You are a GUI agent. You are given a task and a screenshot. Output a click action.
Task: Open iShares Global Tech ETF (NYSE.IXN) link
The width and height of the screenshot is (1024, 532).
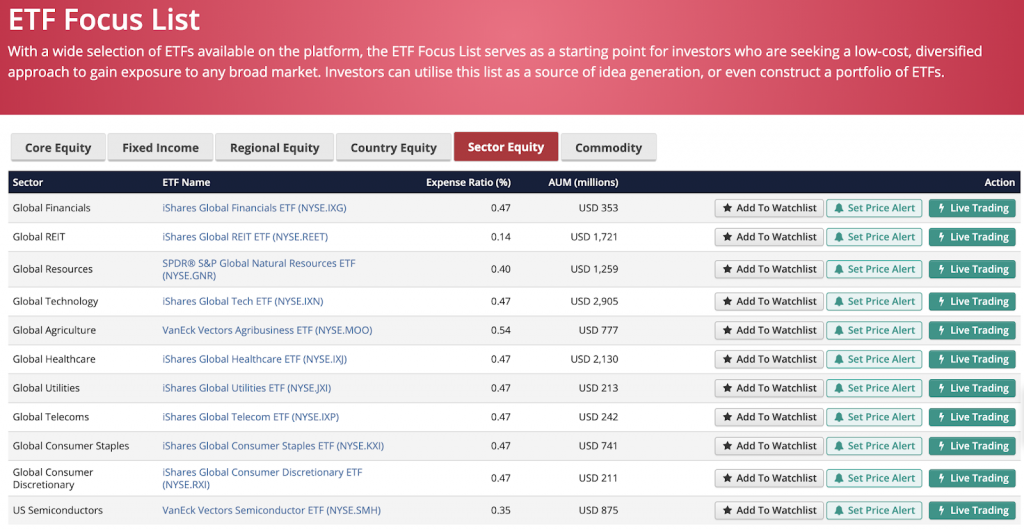click(243, 301)
